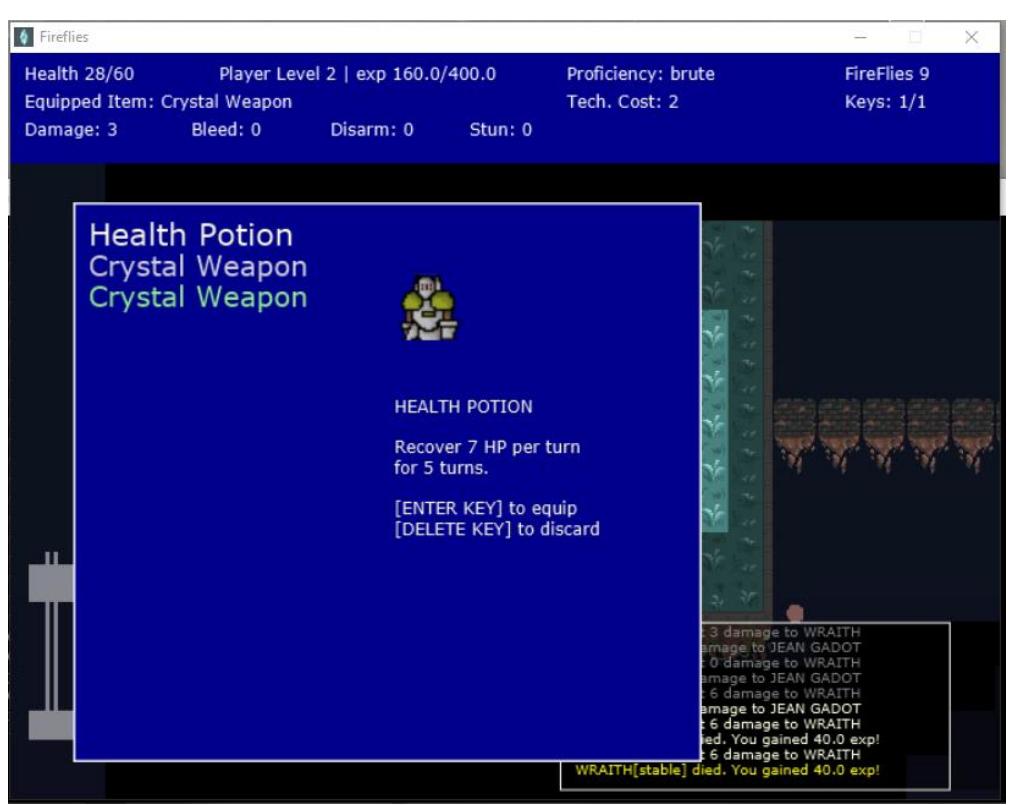Click the '3 damage to WRAITH' log line
Viewport: 1026px width, 805px height.
pos(781,632)
